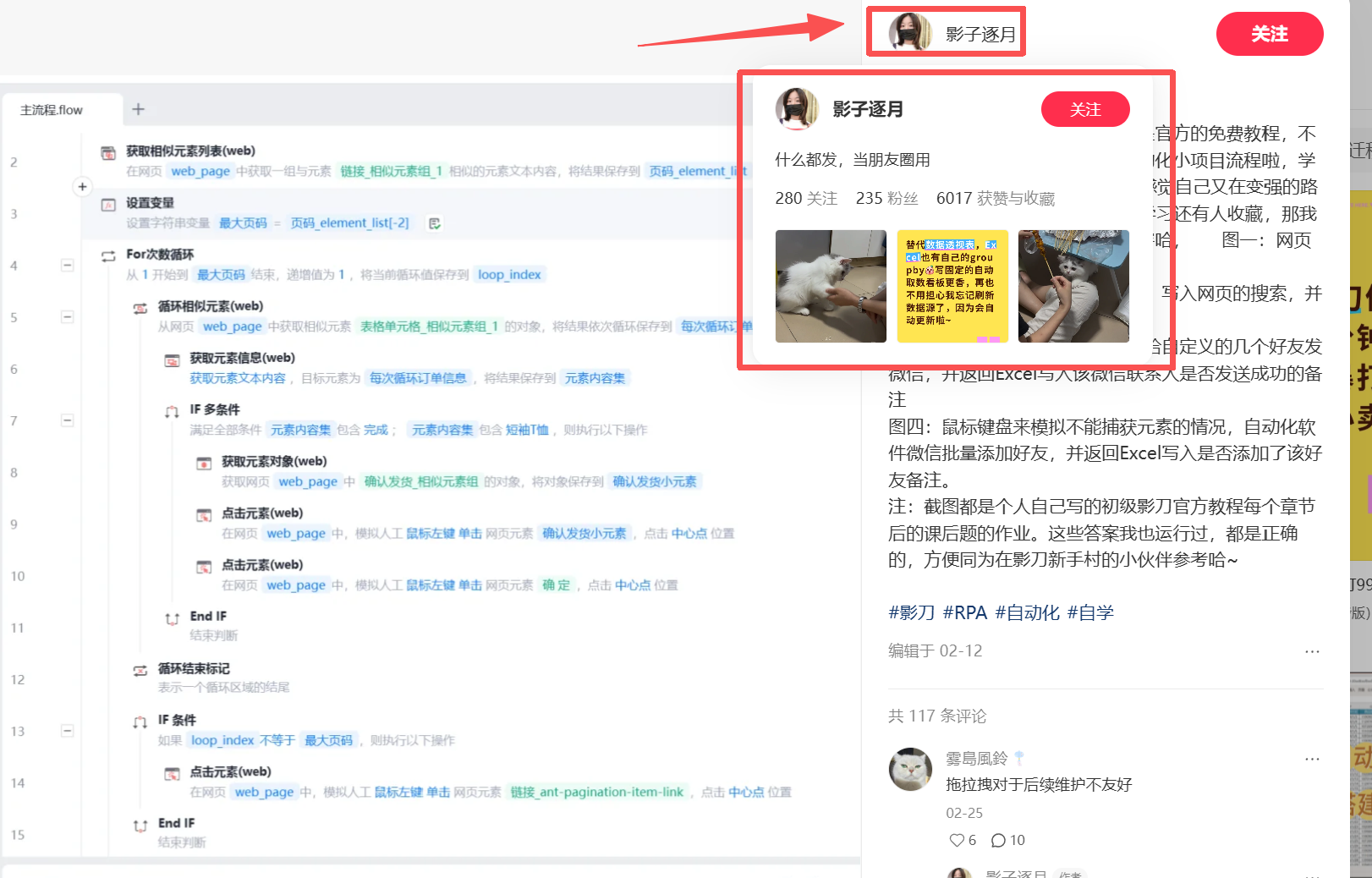This screenshot has height=878, width=1372.
Task: Click the loop_index variable in line 4
Action: click(x=509, y=275)
